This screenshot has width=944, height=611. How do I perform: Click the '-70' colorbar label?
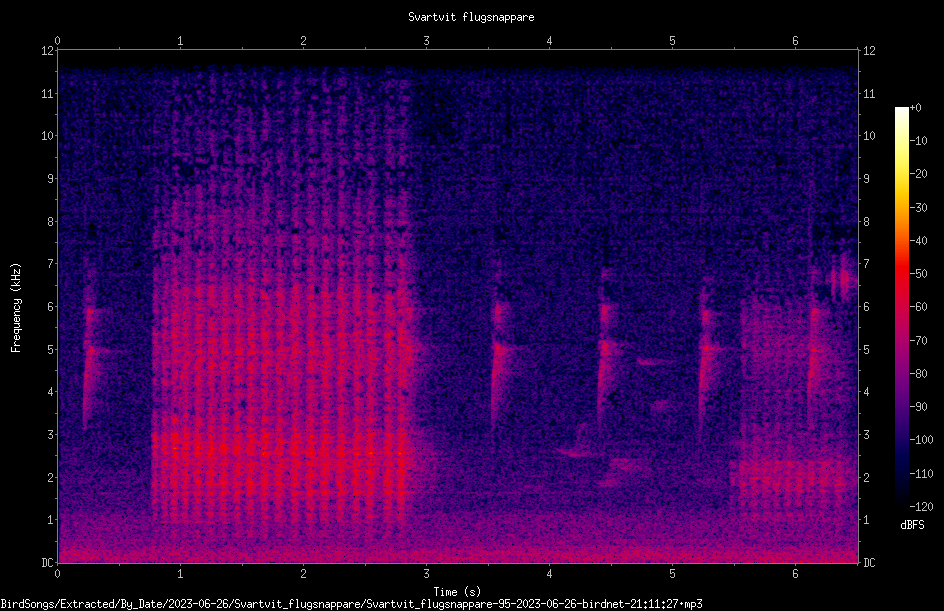pos(918,341)
